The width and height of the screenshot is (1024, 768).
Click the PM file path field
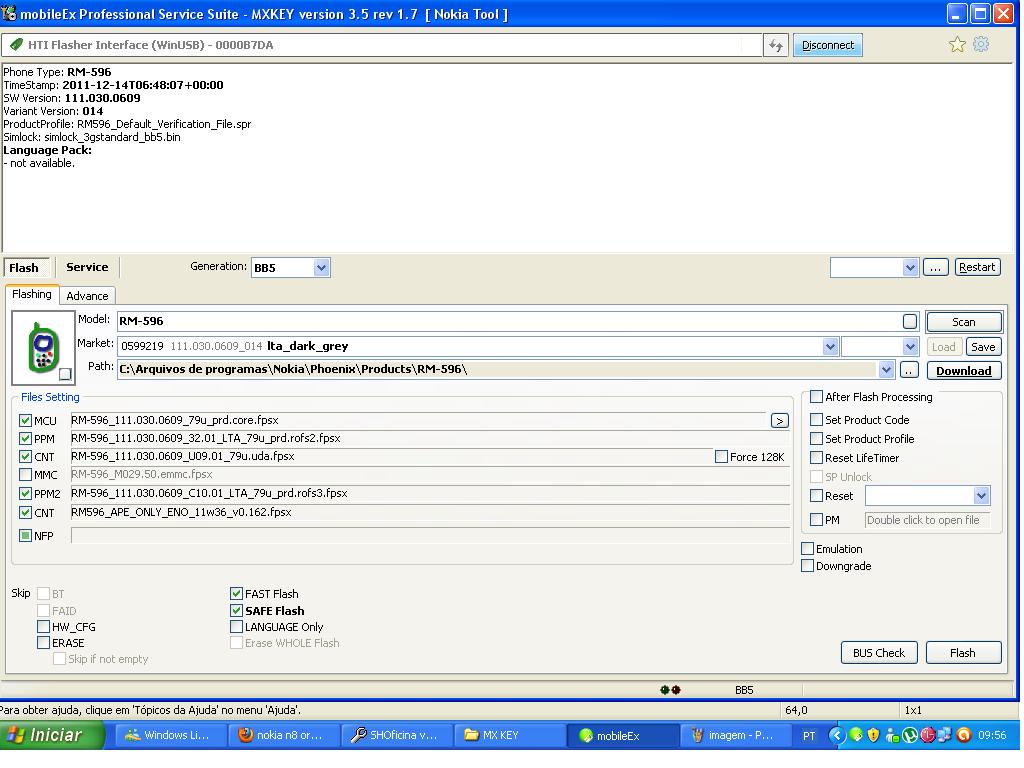(927, 520)
